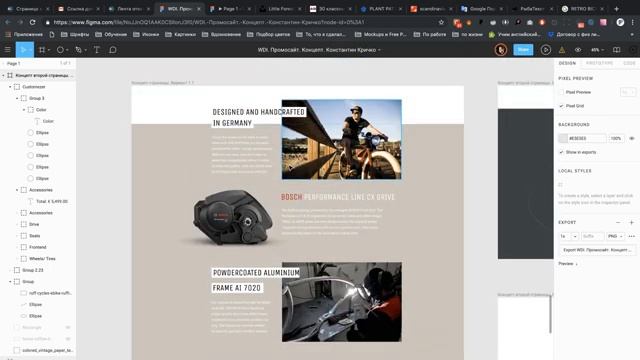Open a new browser tab
Screen dimensions: 640x360
point(616,9)
